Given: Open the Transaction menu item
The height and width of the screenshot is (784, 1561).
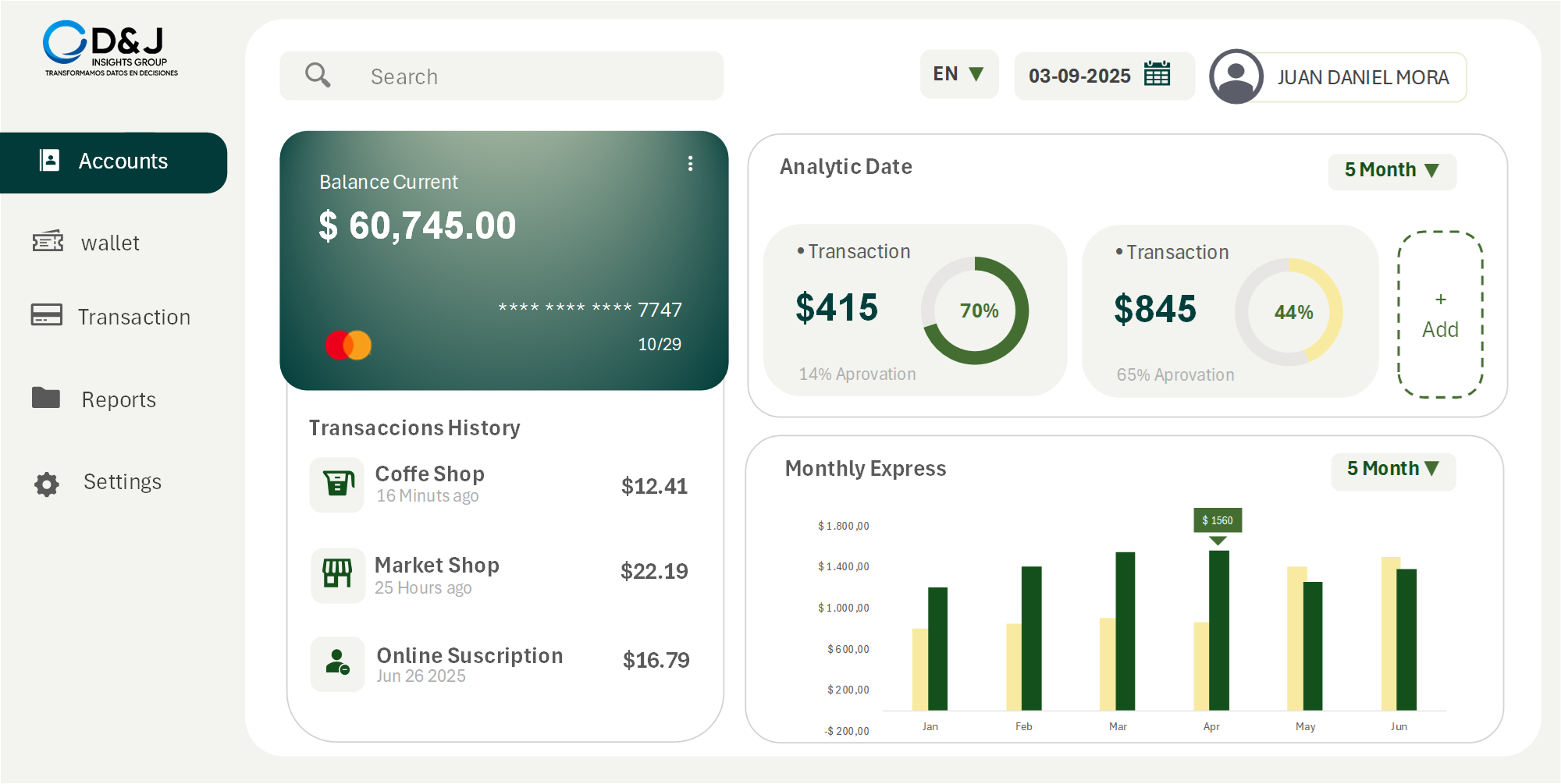Looking at the screenshot, I should click(x=133, y=317).
